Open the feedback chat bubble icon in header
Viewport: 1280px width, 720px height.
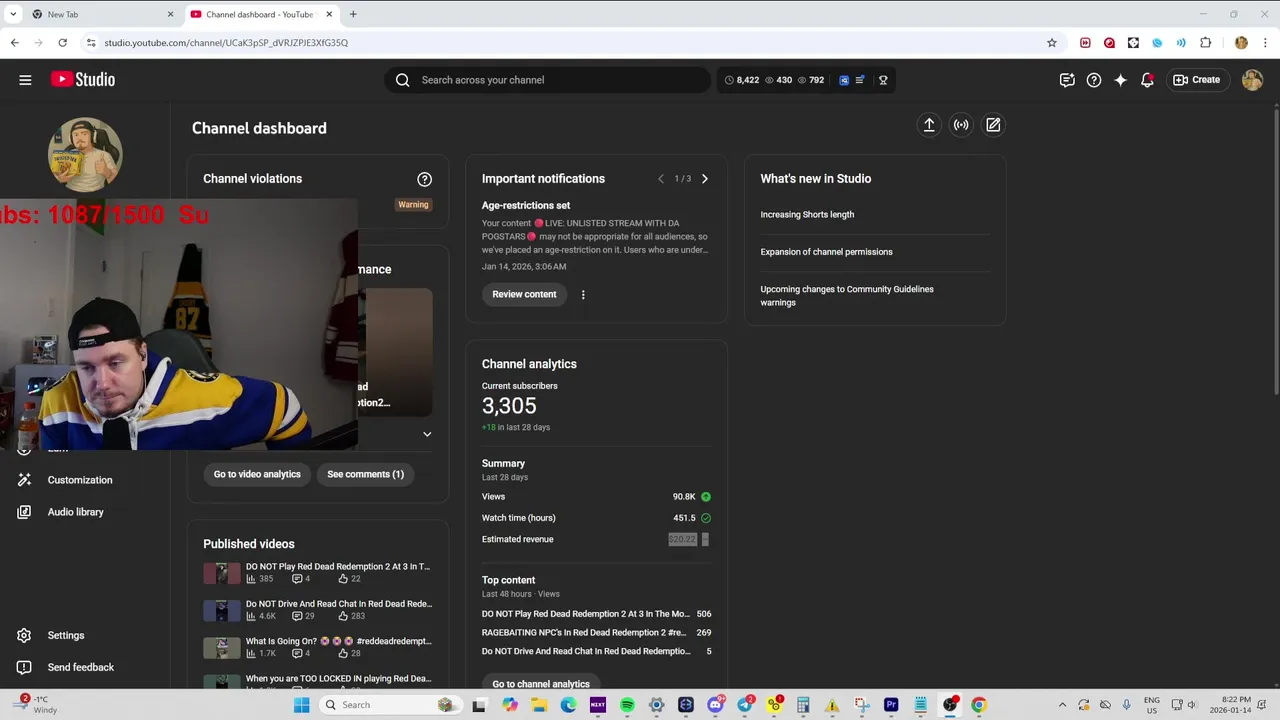pos(1067,80)
